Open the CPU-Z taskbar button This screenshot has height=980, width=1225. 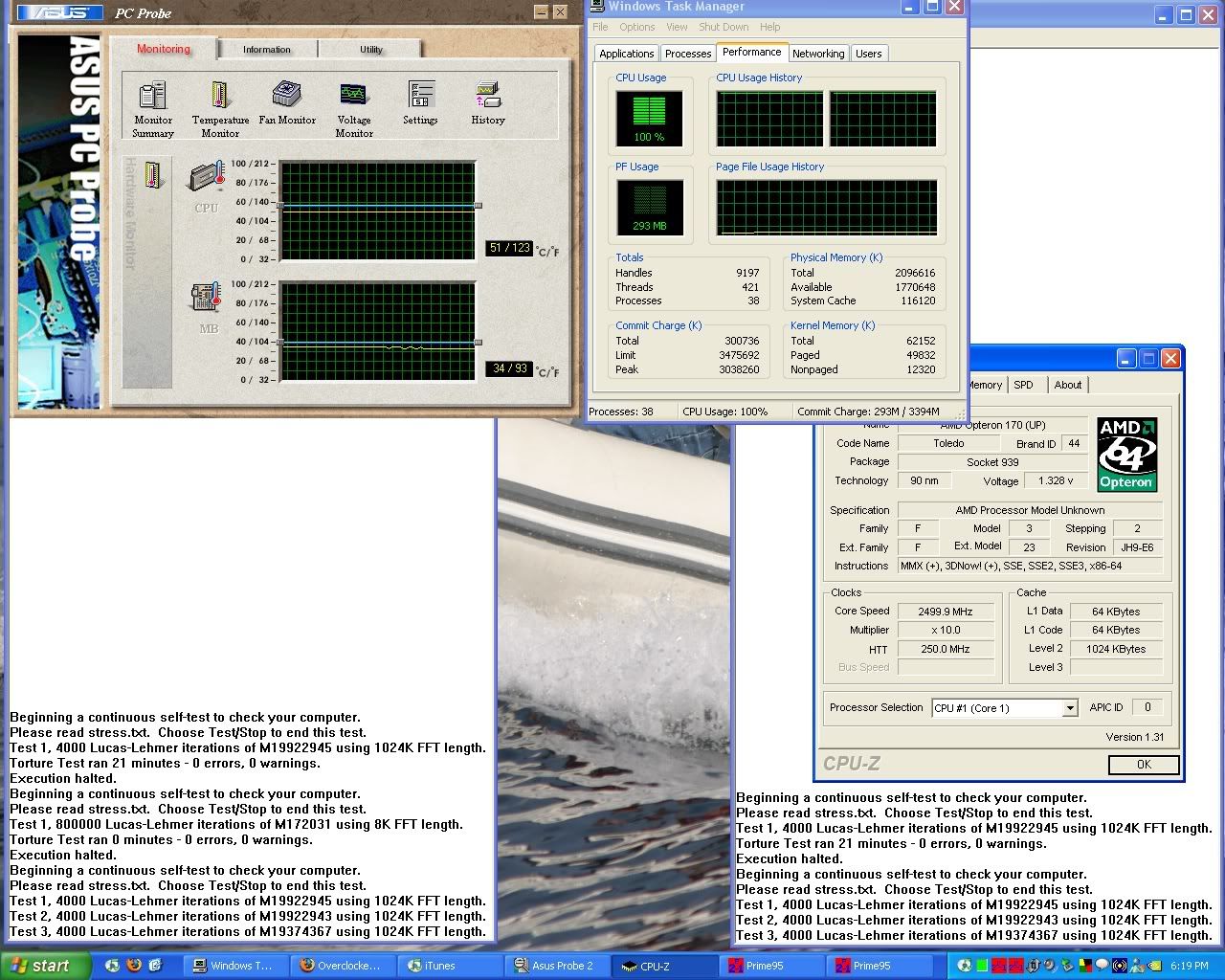tap(664, 966)
